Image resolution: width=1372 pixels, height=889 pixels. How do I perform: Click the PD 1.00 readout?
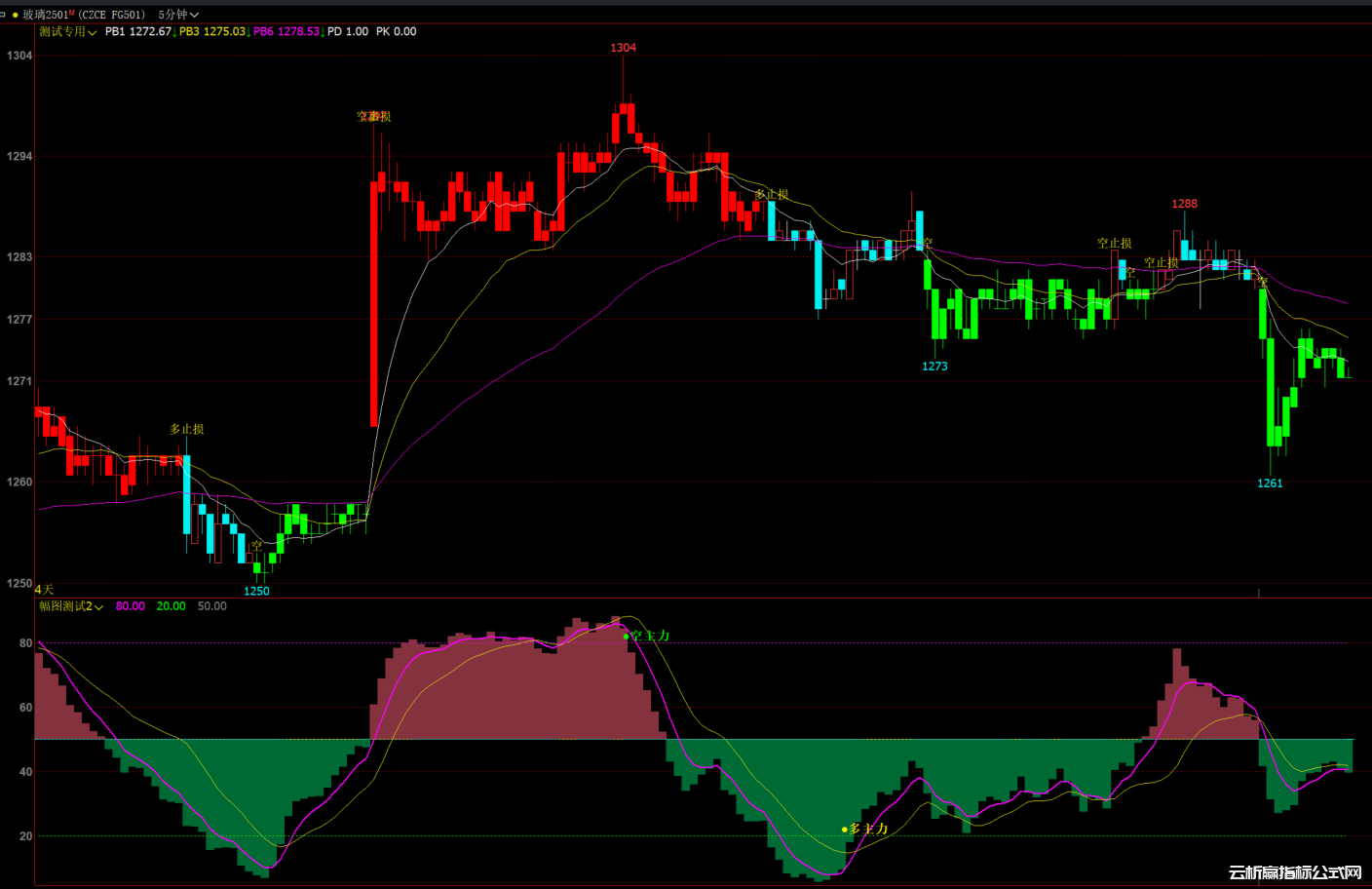pyautogui.click(x=348, y=32)
